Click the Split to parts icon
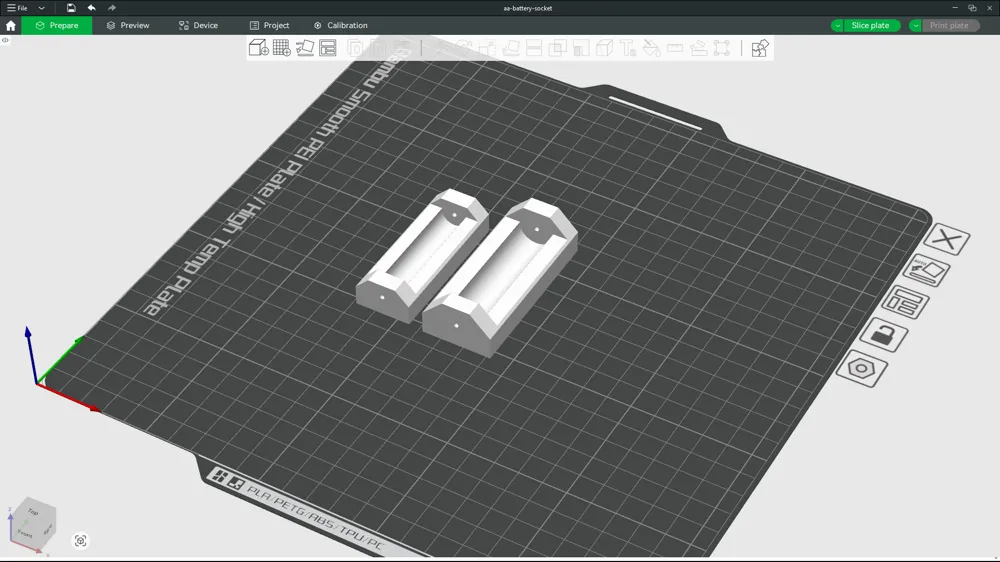The width and height of the screenshot is (1000, 562). coord(378,48)
